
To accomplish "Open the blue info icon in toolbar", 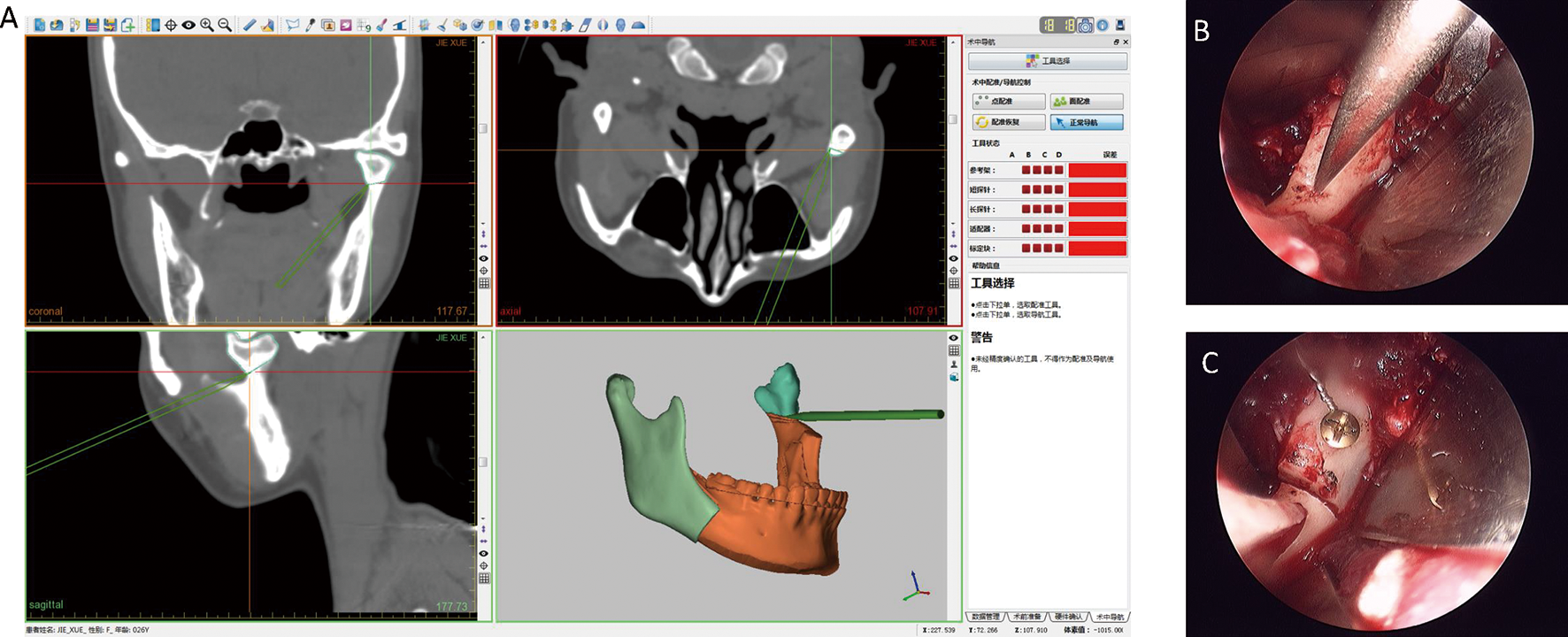I will click(1103, 25).
